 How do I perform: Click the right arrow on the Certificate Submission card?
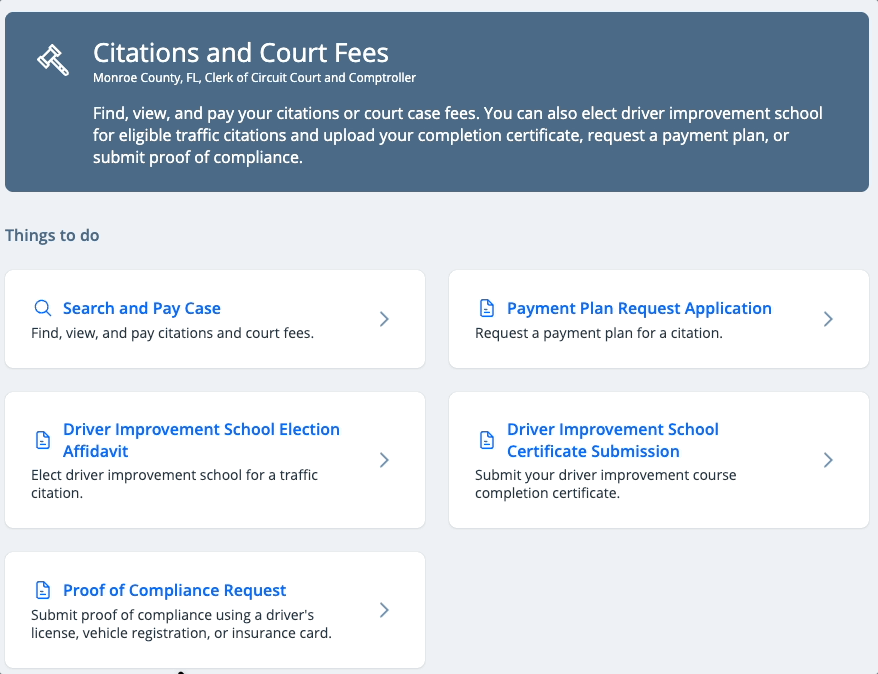tap(828, 460)
